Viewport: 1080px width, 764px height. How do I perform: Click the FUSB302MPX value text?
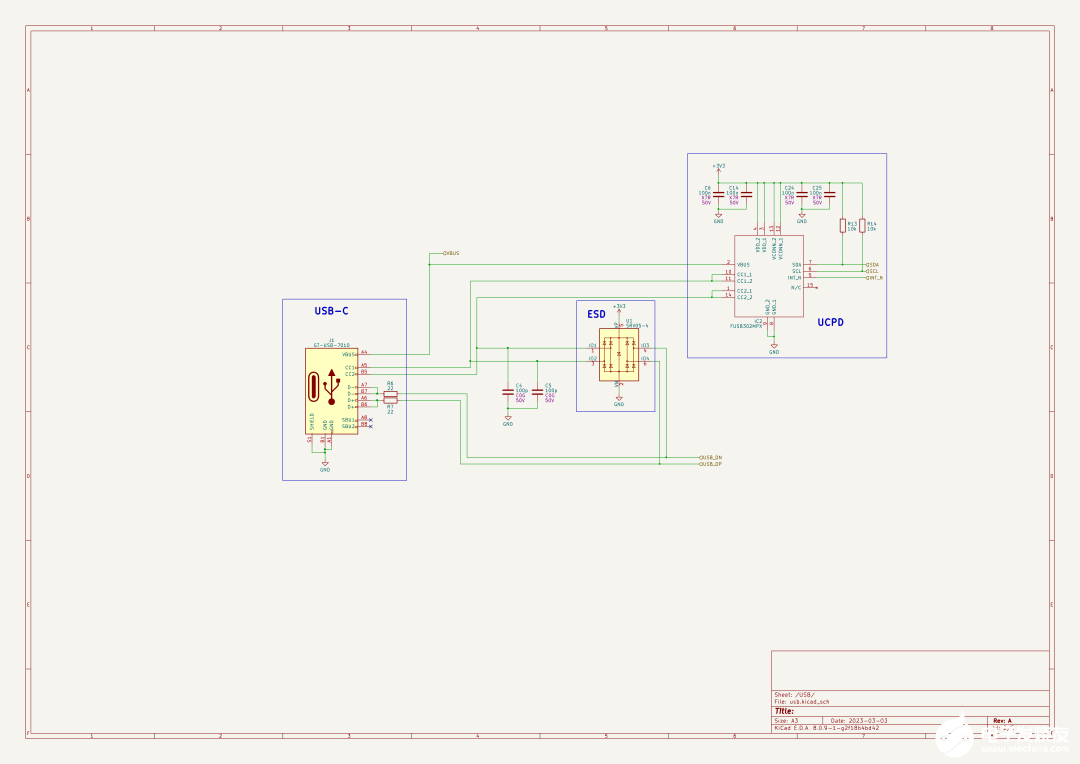click(x=746, y=326)
